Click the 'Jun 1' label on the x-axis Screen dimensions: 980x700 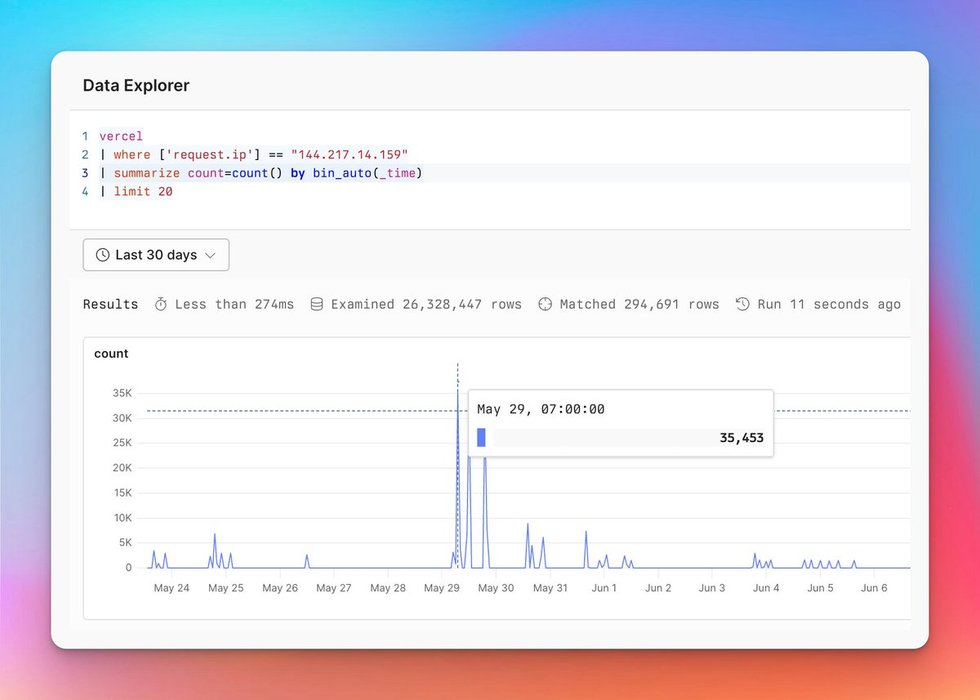pyautogui.click(x=604, y=588)
